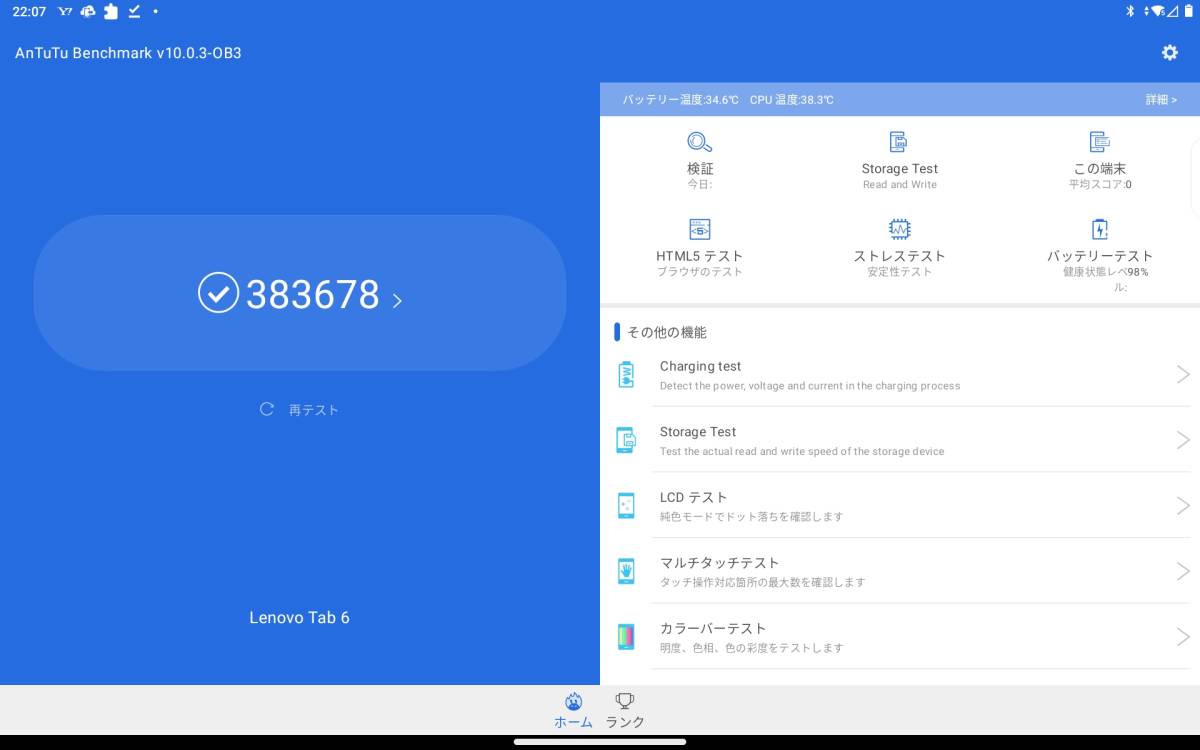Tap the 'CPU 温度:38.3℃' reading
This screenshot has height=750, width=1200.
click(792, 100)
